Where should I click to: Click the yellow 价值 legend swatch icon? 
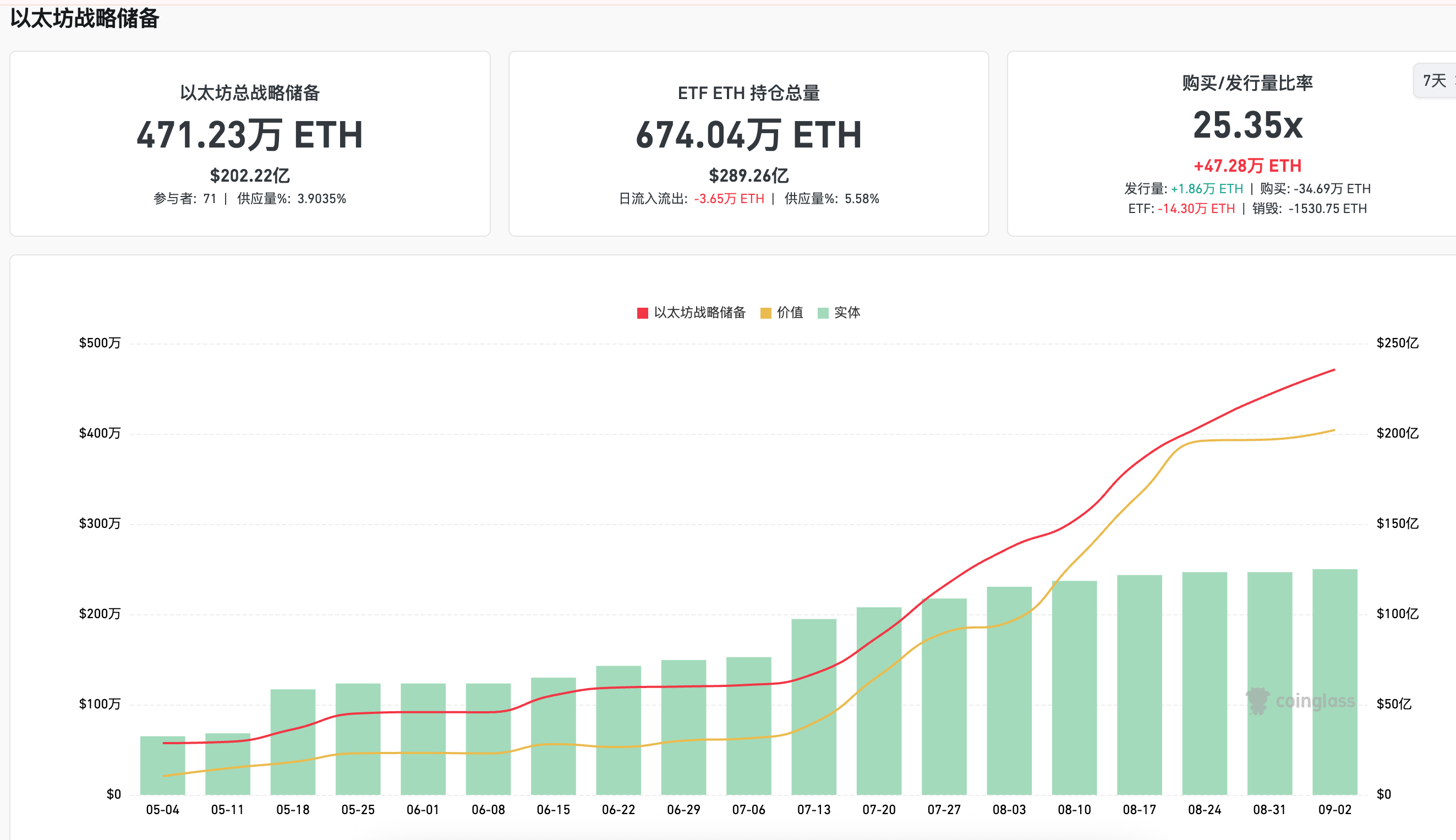pyautogui.click(x=766, y=313)
